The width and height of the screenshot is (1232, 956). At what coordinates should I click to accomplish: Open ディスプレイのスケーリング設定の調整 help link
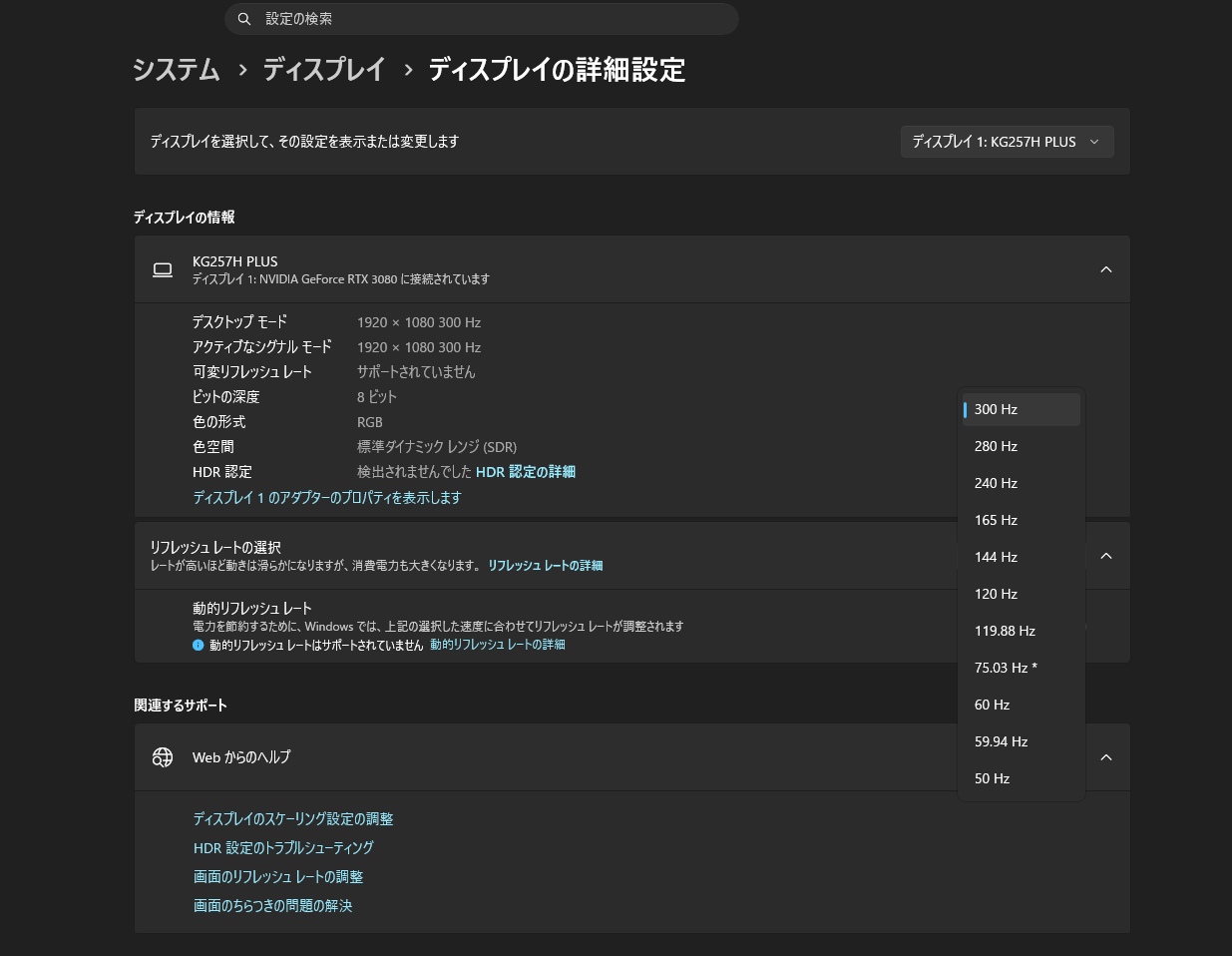point(293,818)
